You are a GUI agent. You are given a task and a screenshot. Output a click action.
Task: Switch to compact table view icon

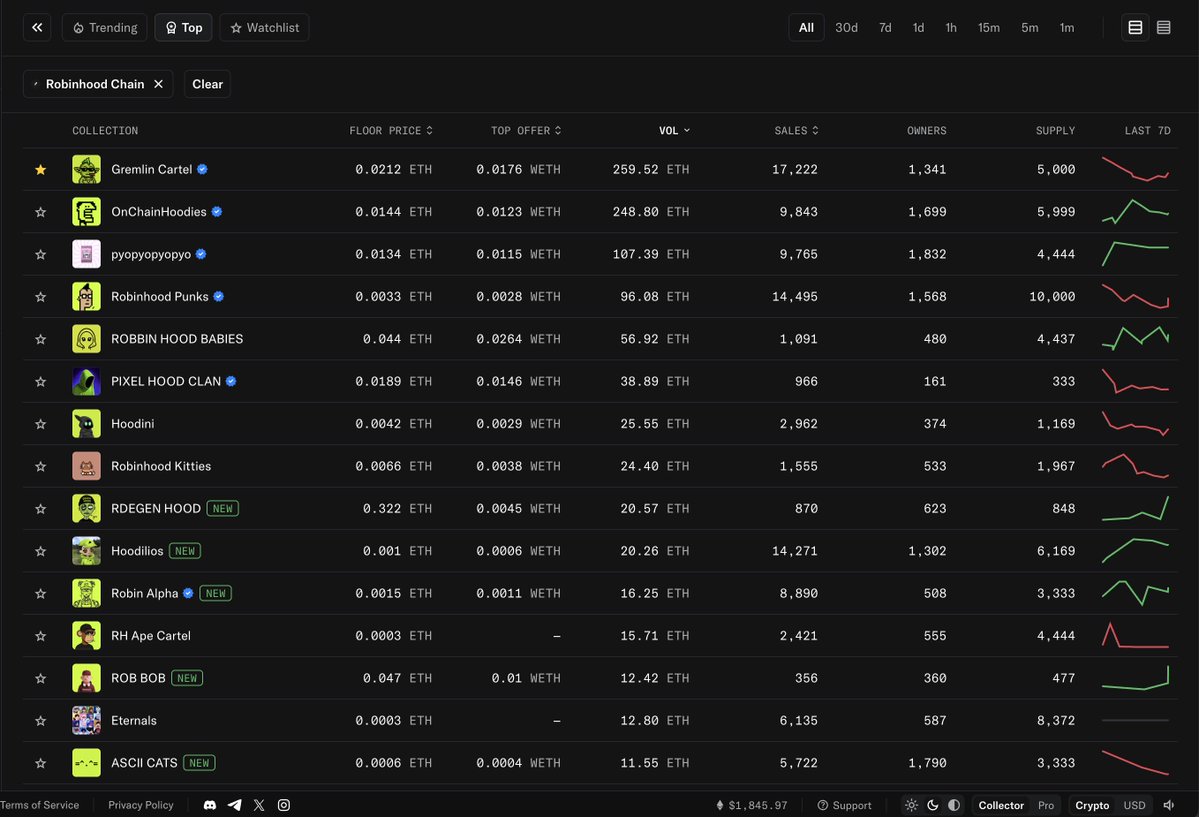click(x=1164, y=28)
